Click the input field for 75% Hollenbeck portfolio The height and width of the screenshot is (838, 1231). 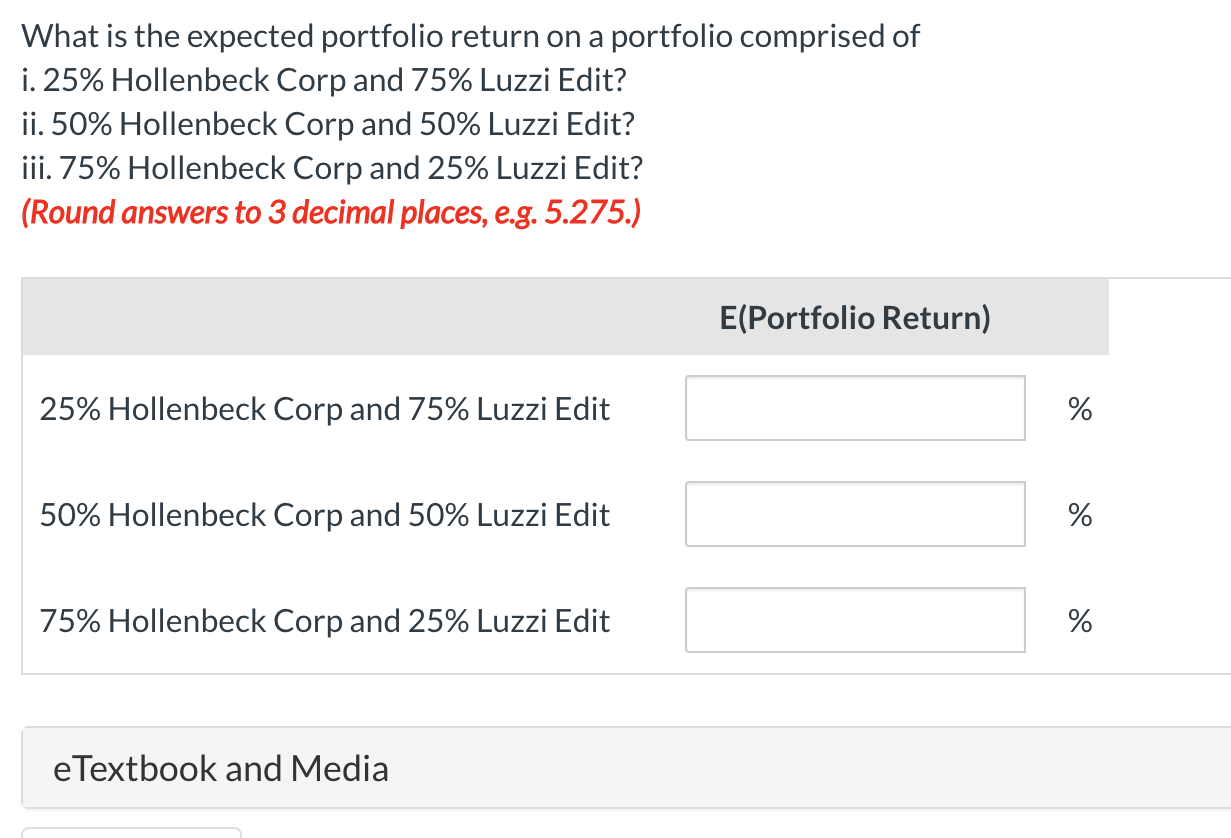coord(855,620)
